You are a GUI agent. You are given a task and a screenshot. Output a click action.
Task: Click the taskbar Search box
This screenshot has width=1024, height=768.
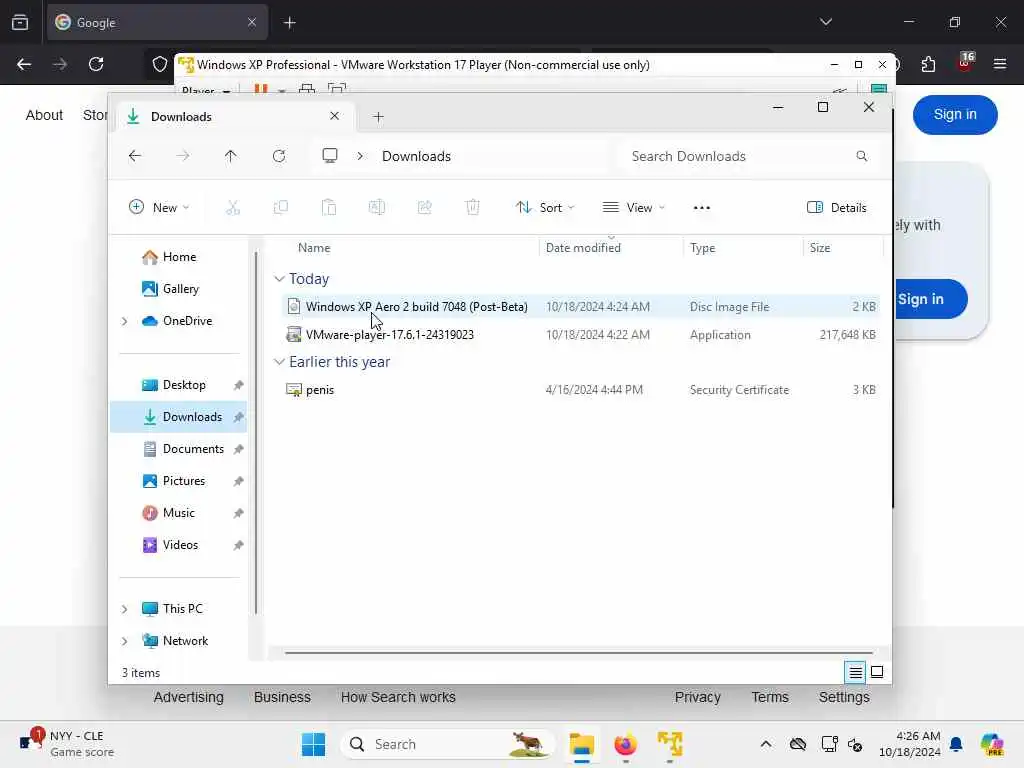pyautogui.click(x=447, y=744)
